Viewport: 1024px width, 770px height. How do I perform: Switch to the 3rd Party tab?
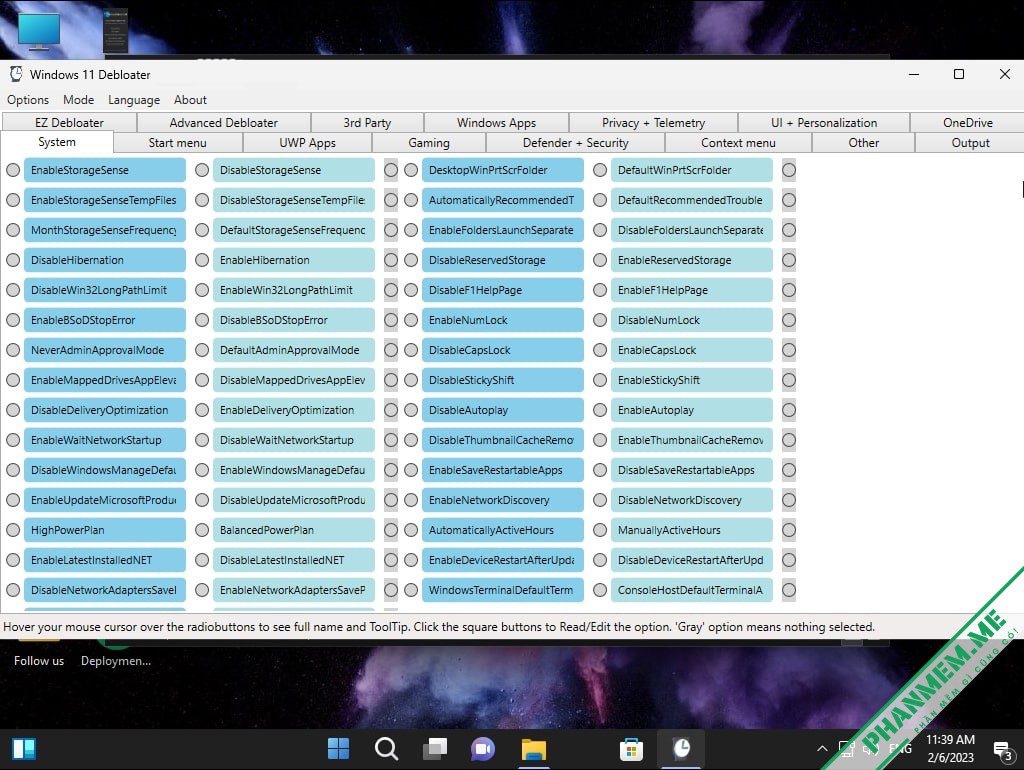[367, 123]
